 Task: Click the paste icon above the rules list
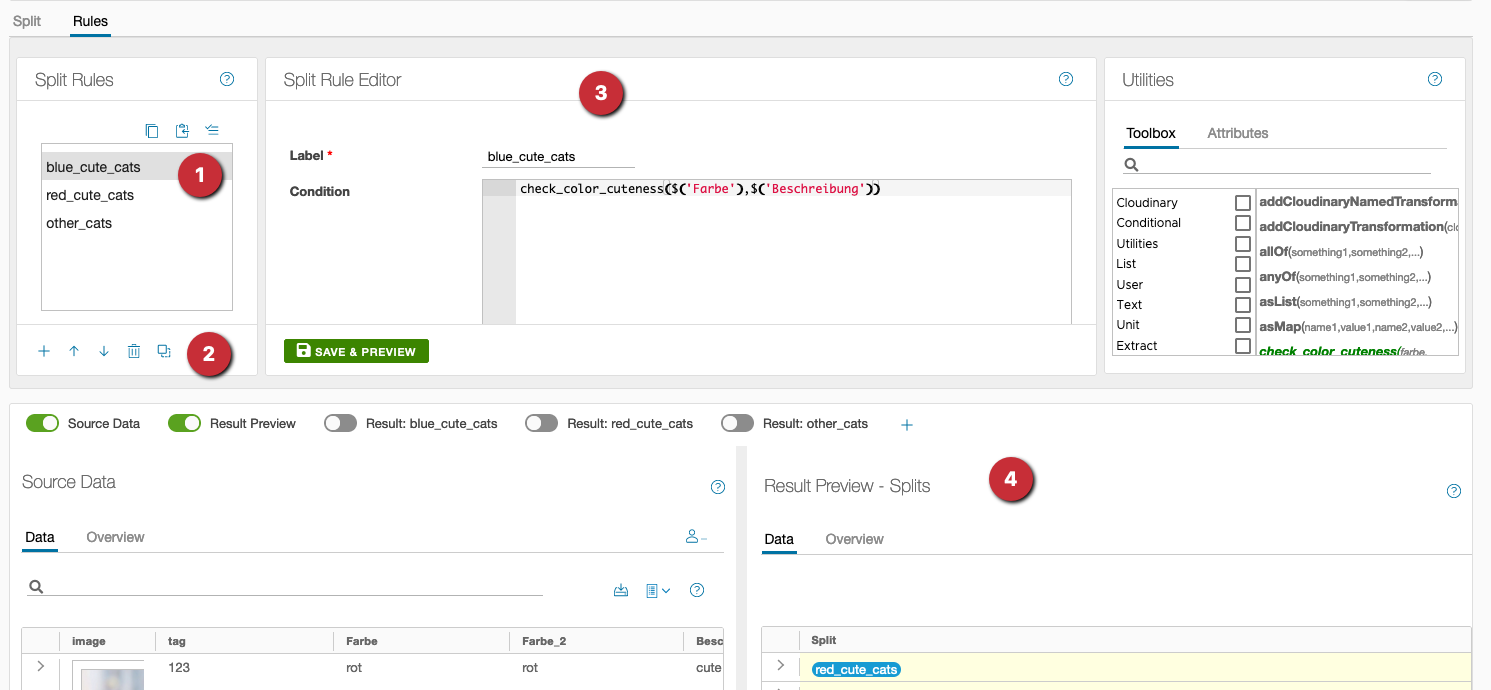182,130
